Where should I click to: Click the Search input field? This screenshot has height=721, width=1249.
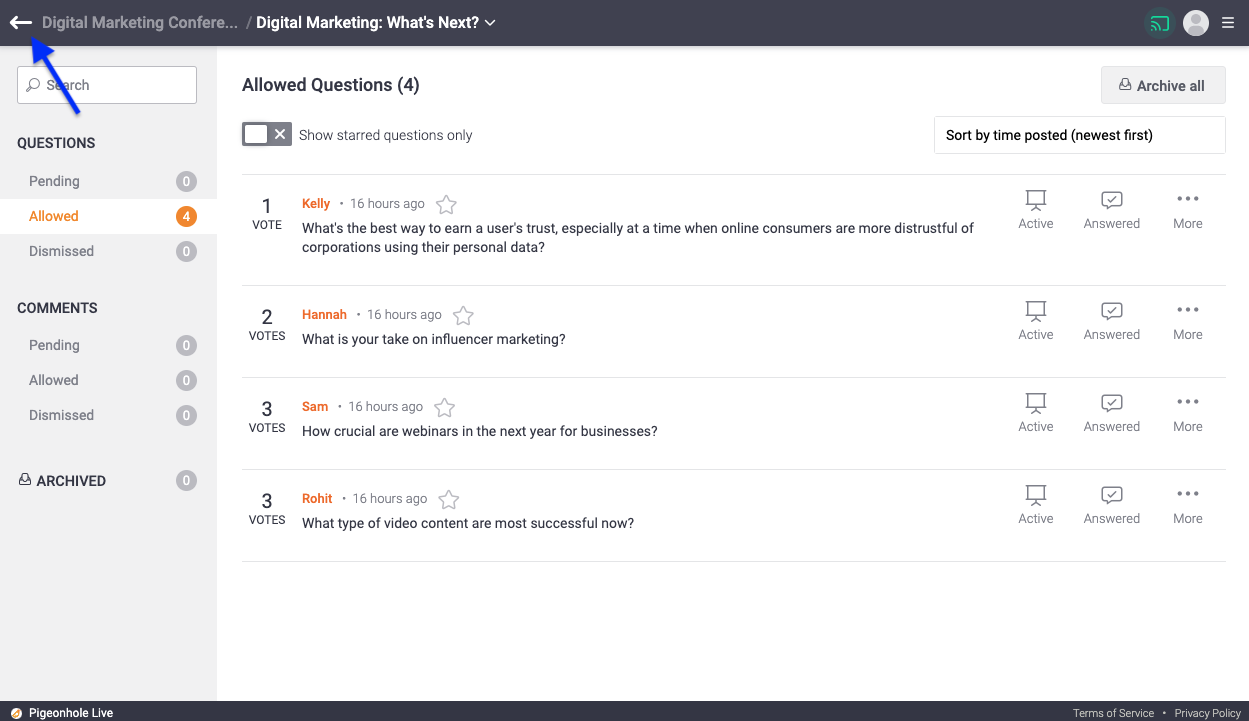point(107,85)
